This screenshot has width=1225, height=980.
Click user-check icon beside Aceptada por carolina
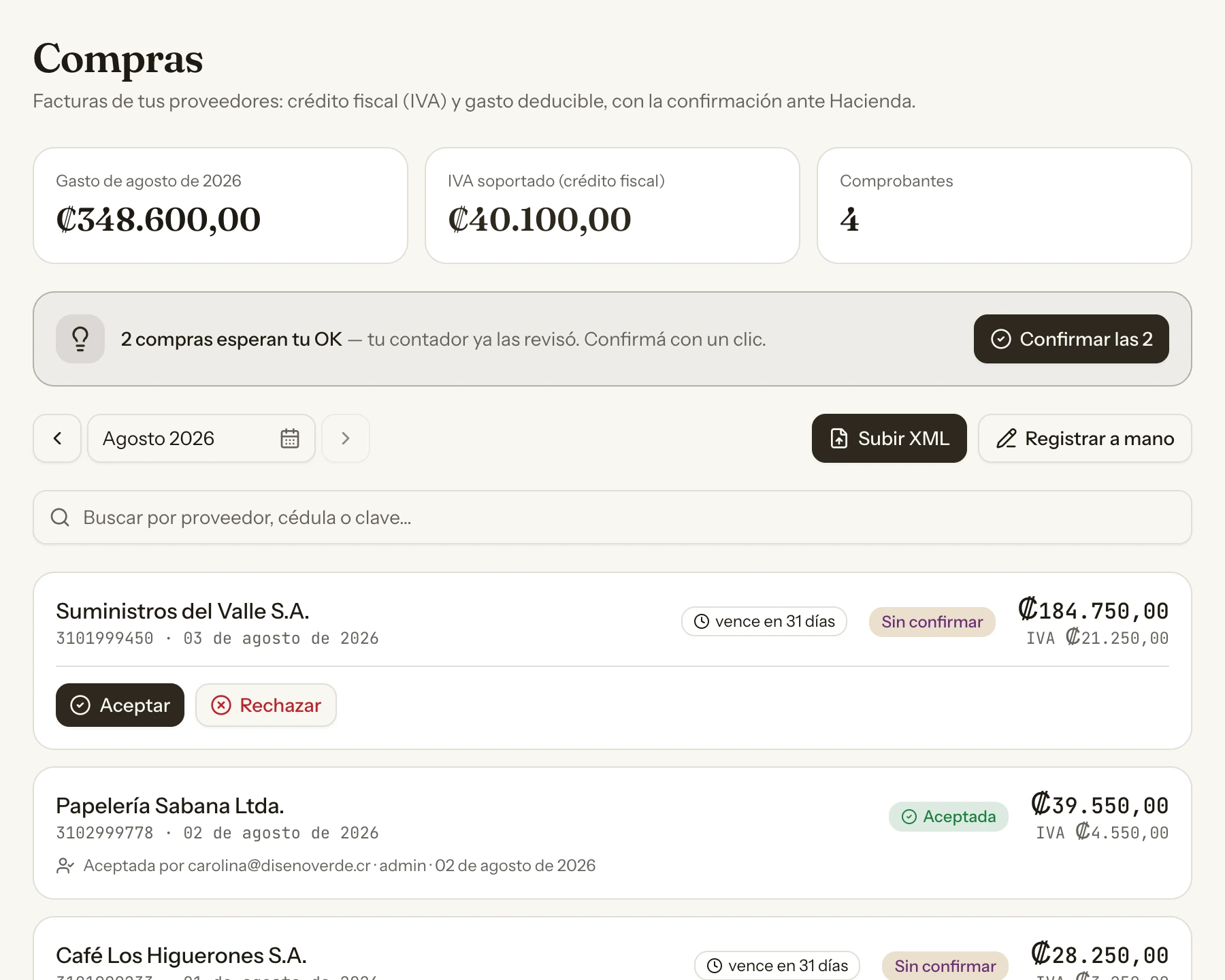click(65, 866)
